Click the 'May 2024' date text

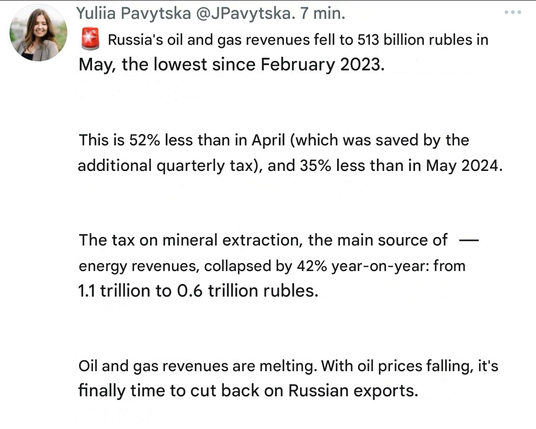(464, 166)
